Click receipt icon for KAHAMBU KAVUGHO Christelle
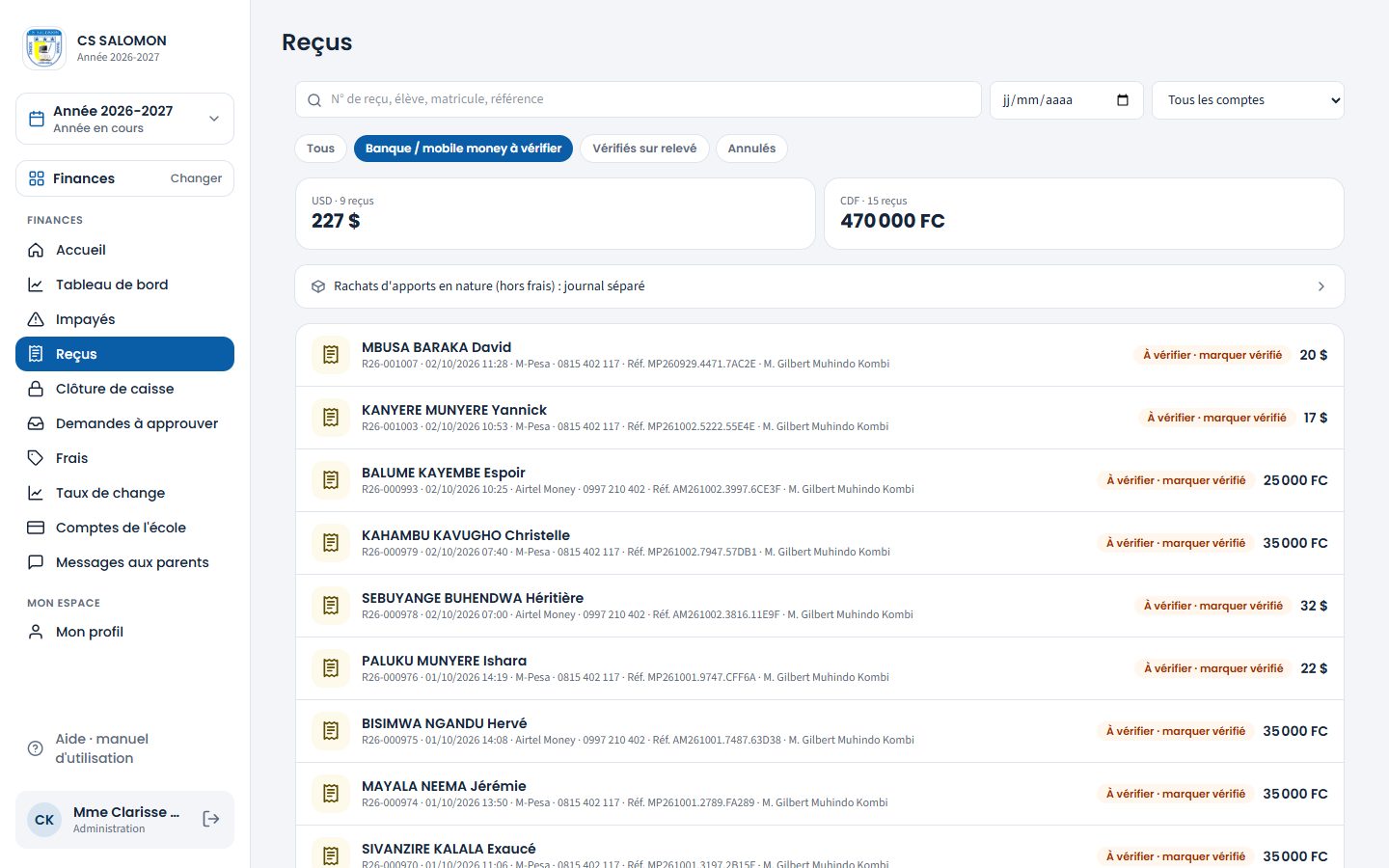Screen dimensions: 1389x868 [x=331, y=543]
